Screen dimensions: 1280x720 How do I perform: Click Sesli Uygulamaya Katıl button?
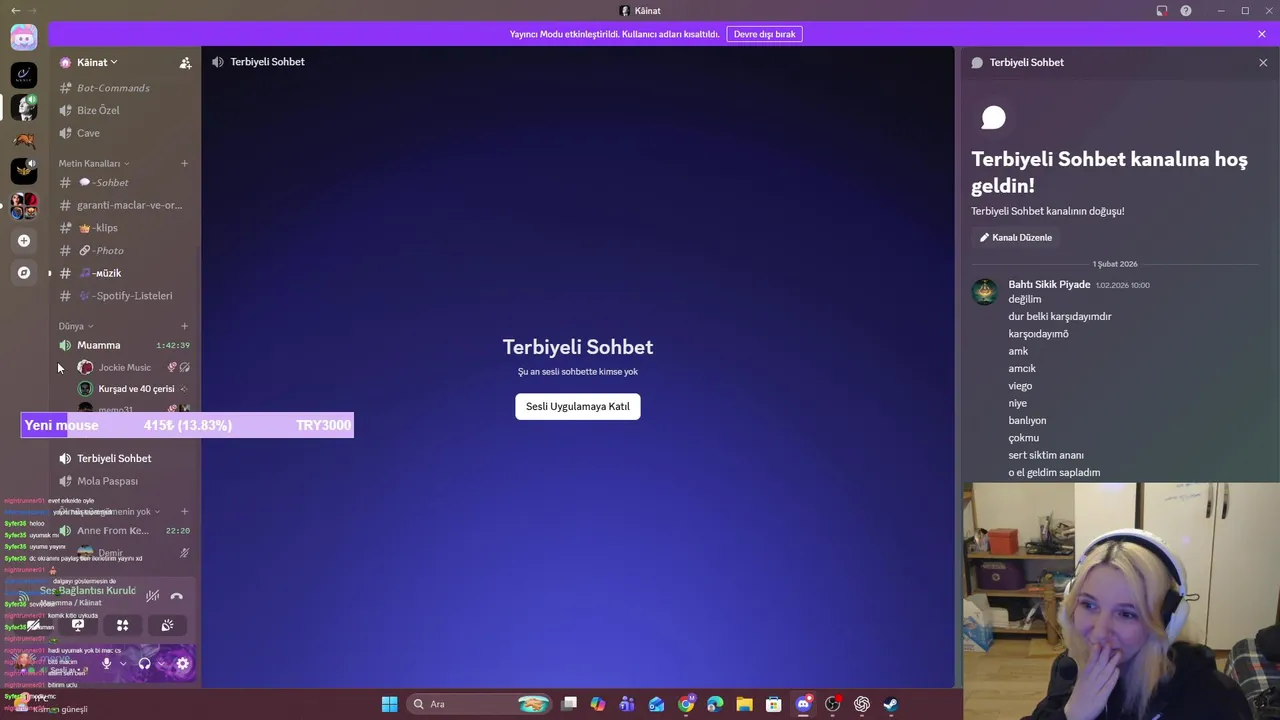(578, 406)
